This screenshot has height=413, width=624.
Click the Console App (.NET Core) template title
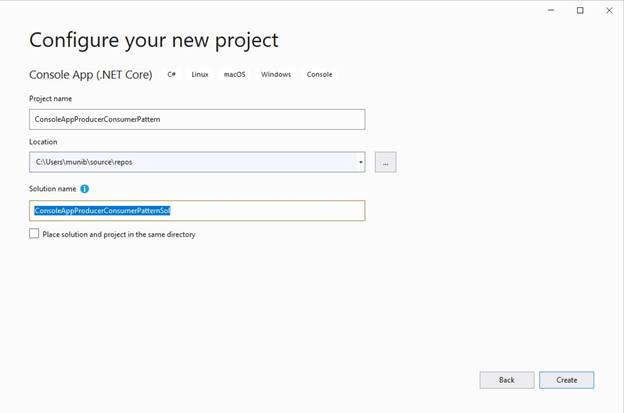(92, 75)
